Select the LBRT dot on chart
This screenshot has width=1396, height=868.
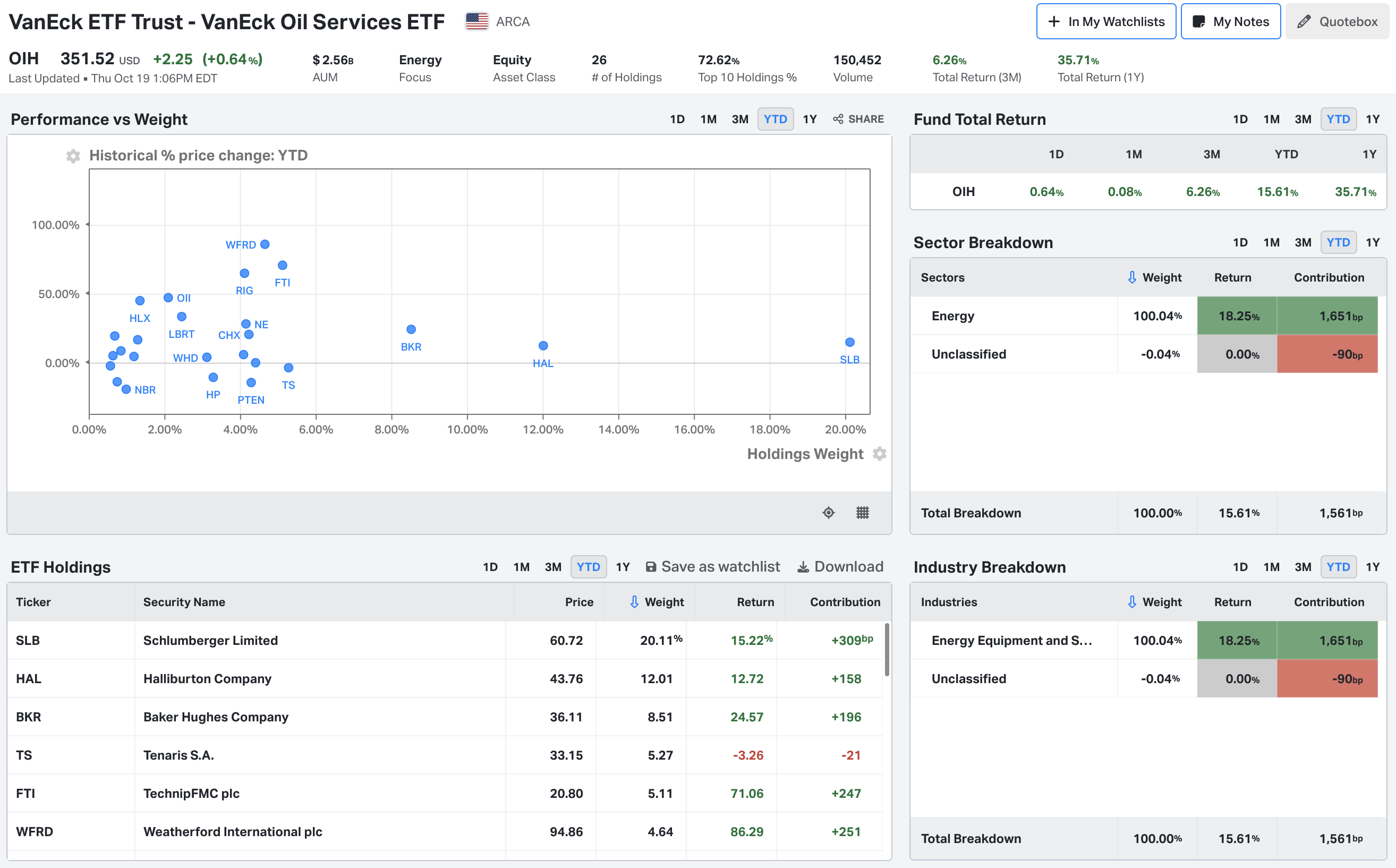click(x=181, y=316)
